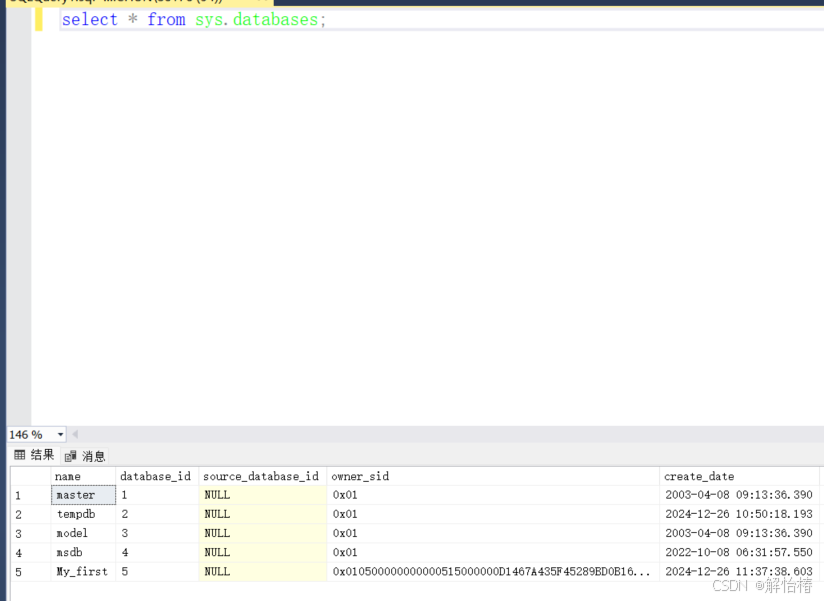Click the results grid icon beside 结果
The width and height of the screenshot is (824, 601).
[19, 455]
